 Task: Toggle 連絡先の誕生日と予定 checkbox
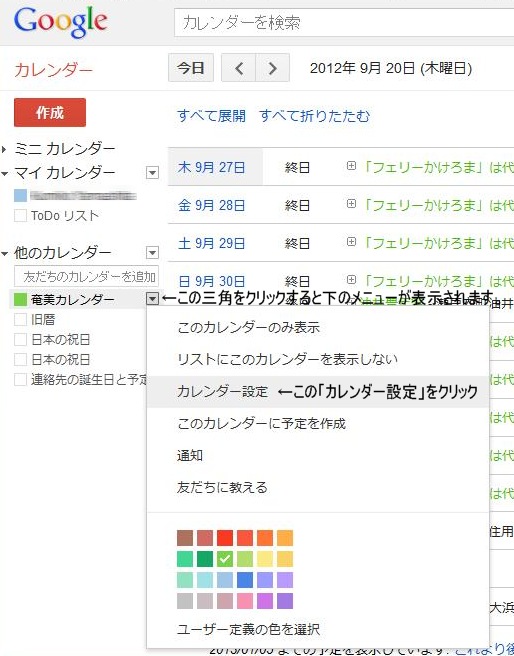(20, 379)
